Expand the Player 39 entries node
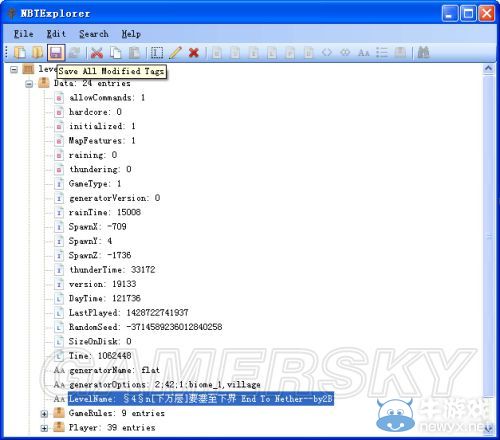The width and height of the screenshot is (500, 440). [x=44, y=428]
